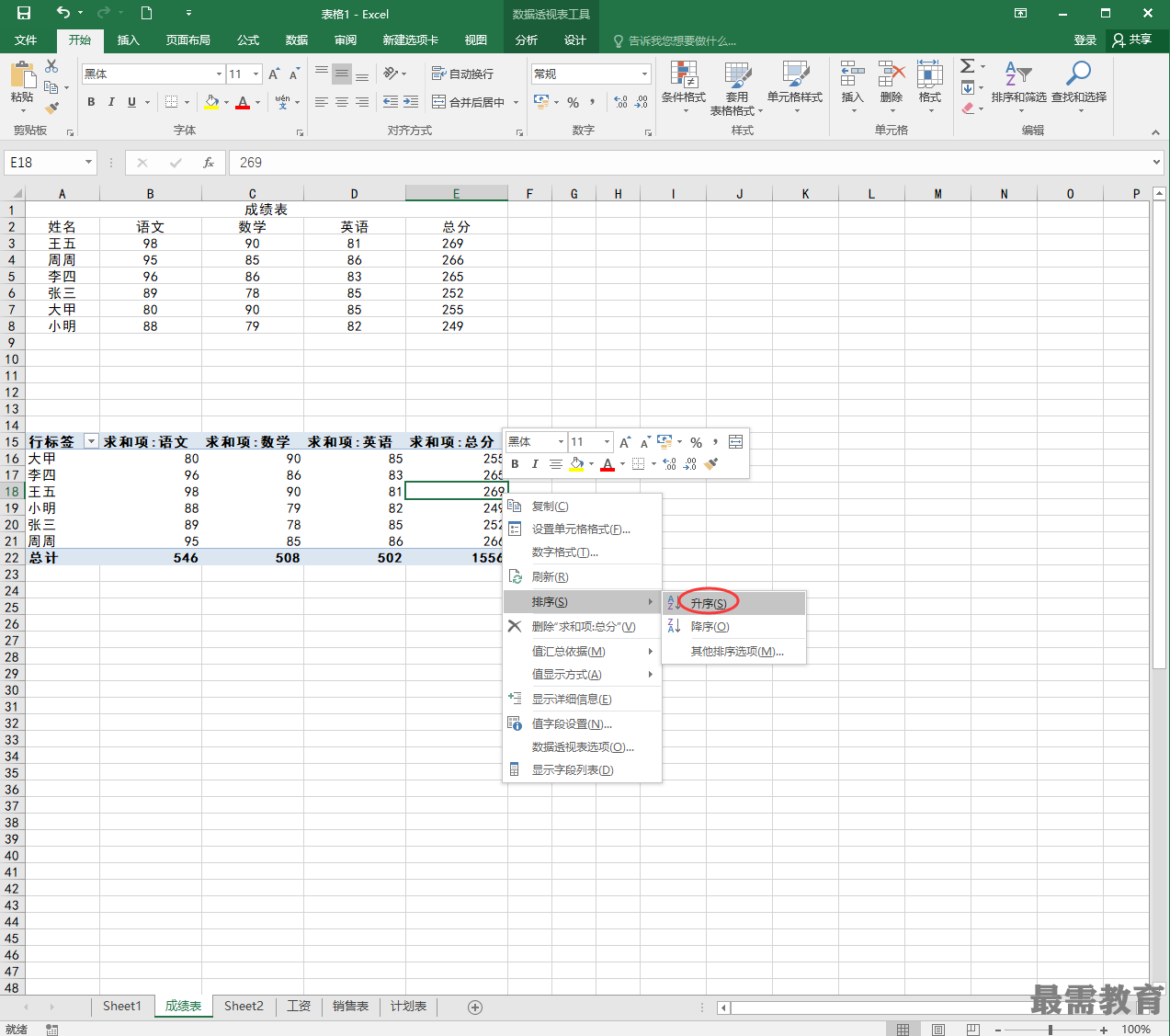
Task: Apply borders icon in ribbon font group
Action: click(171, 102)
